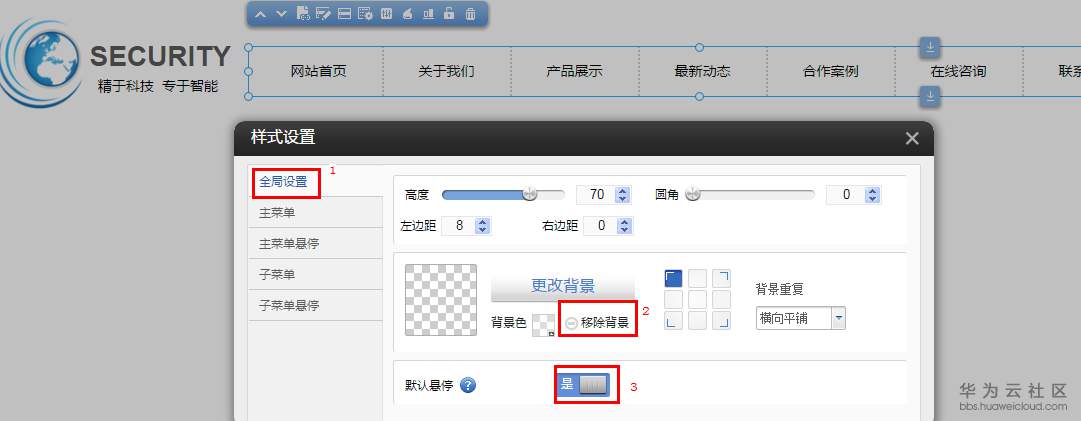The height and width of the screenshot is (421, 1081).
Task: Close the 样式设置 dialog
Action: point(912,138)
